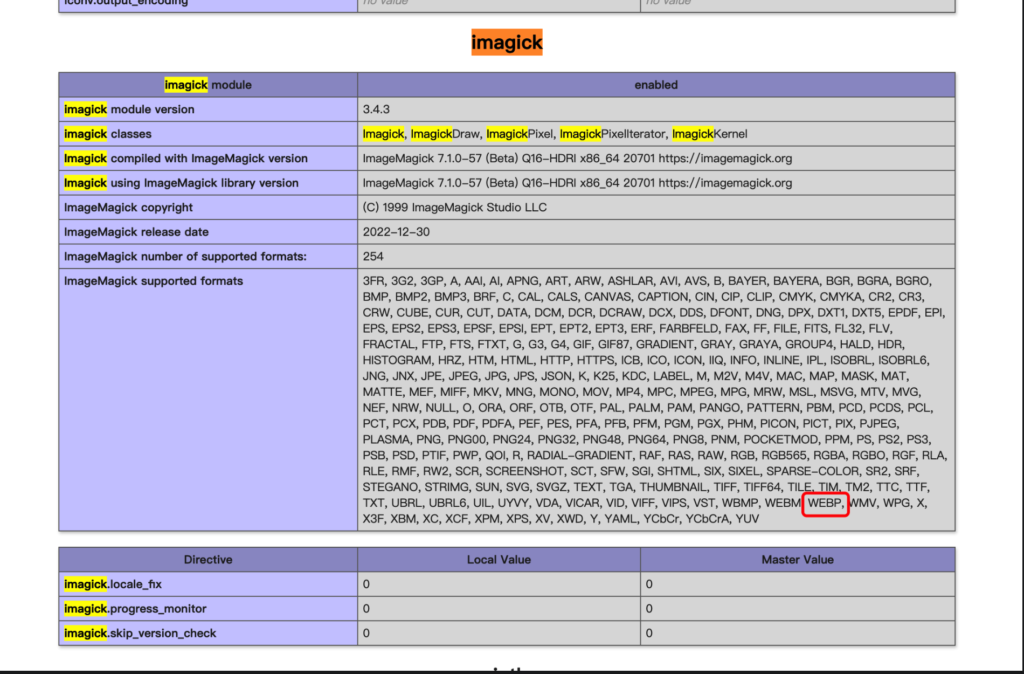Viewport: 1024px width, 674px height.
Task: Click the highlighted ImagickDraw class name
Action: (x=445, y=134)
